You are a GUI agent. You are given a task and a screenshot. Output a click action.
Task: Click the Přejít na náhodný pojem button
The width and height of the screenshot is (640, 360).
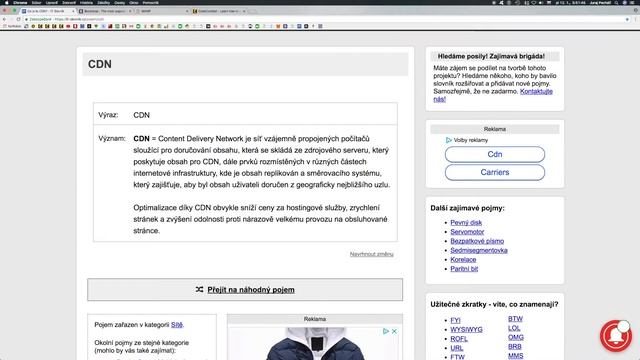[x=245, y=289]
